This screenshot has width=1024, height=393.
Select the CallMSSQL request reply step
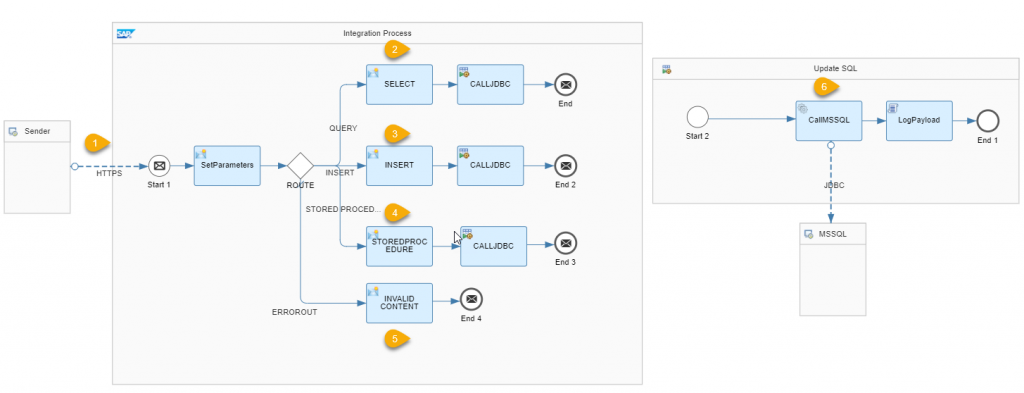click(829, 120)
